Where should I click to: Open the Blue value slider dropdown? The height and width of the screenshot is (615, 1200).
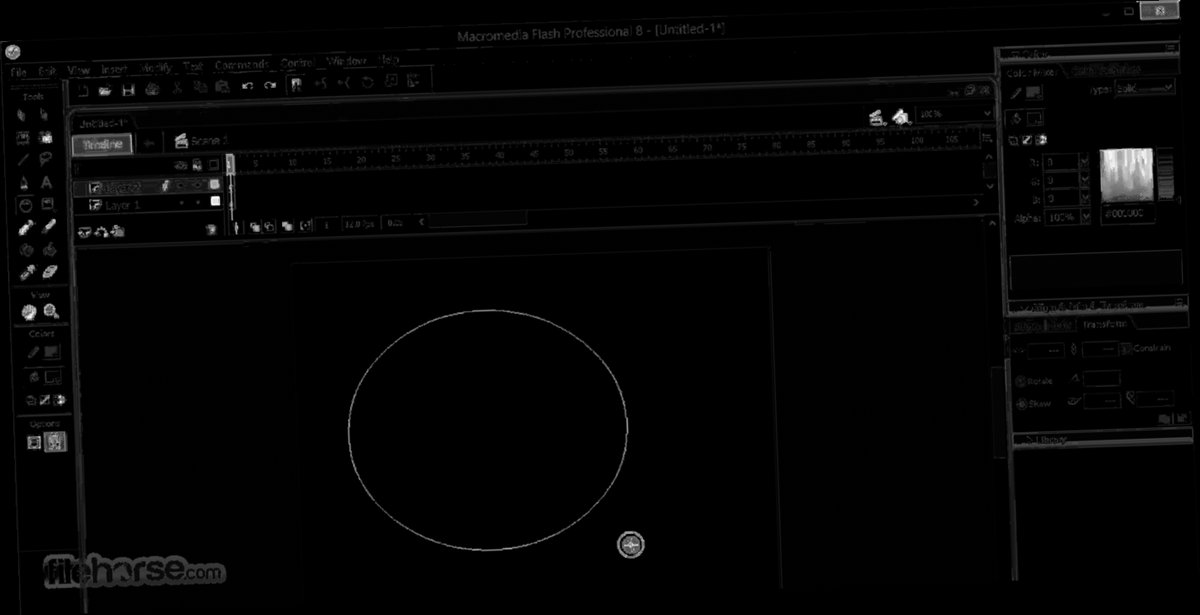[1086, 198]
